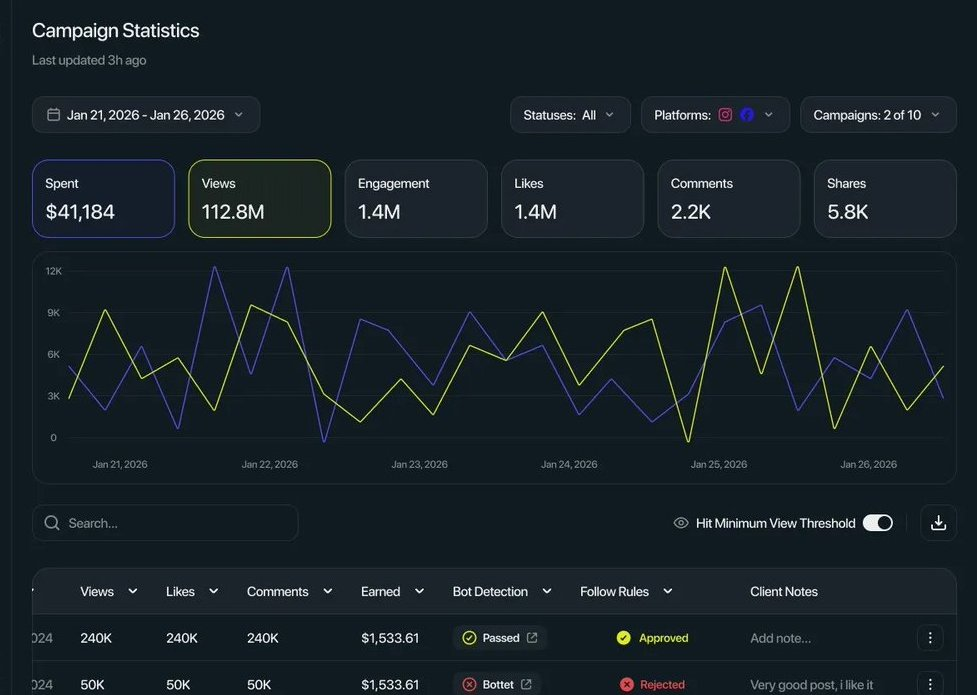Image resolution: width=977 pixels, height=695 pixels.
Task: Click the Jan 25, 2026 chart axis label
Action: [719, 464]
